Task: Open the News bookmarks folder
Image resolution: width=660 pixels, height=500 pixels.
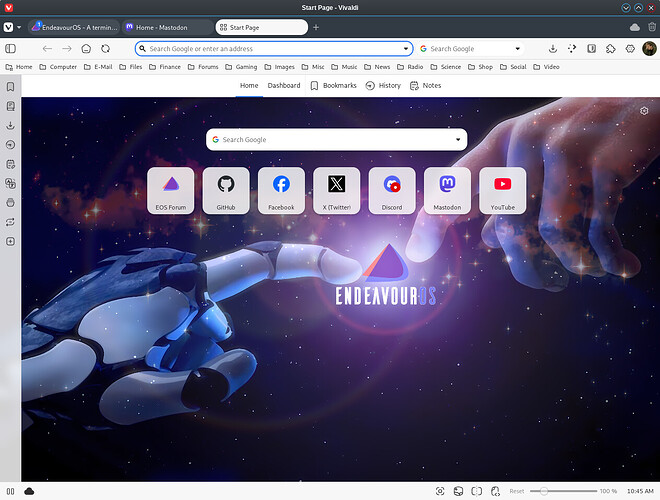Action: pos(377,67)
